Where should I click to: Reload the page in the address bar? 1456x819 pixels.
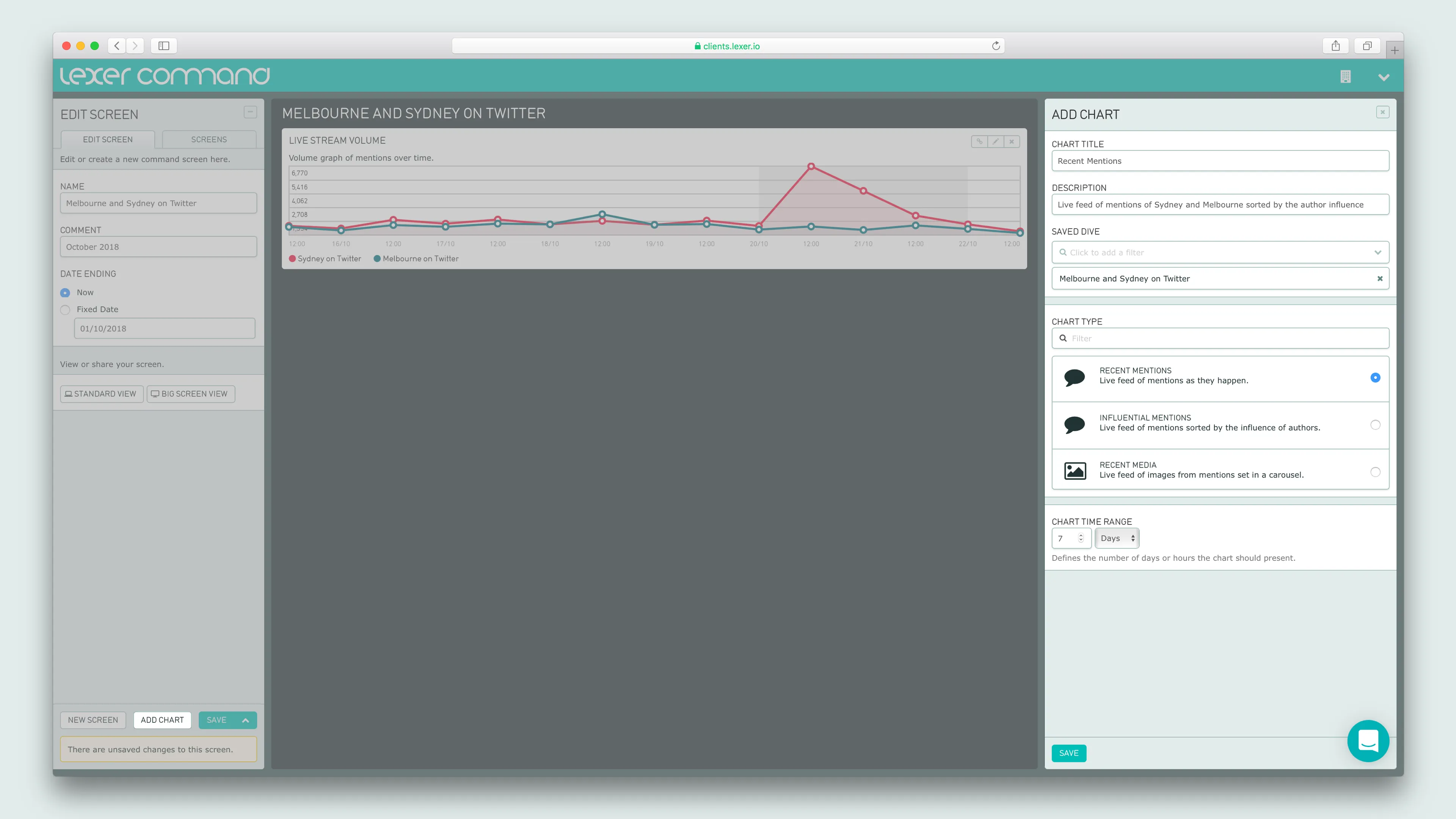996,46
